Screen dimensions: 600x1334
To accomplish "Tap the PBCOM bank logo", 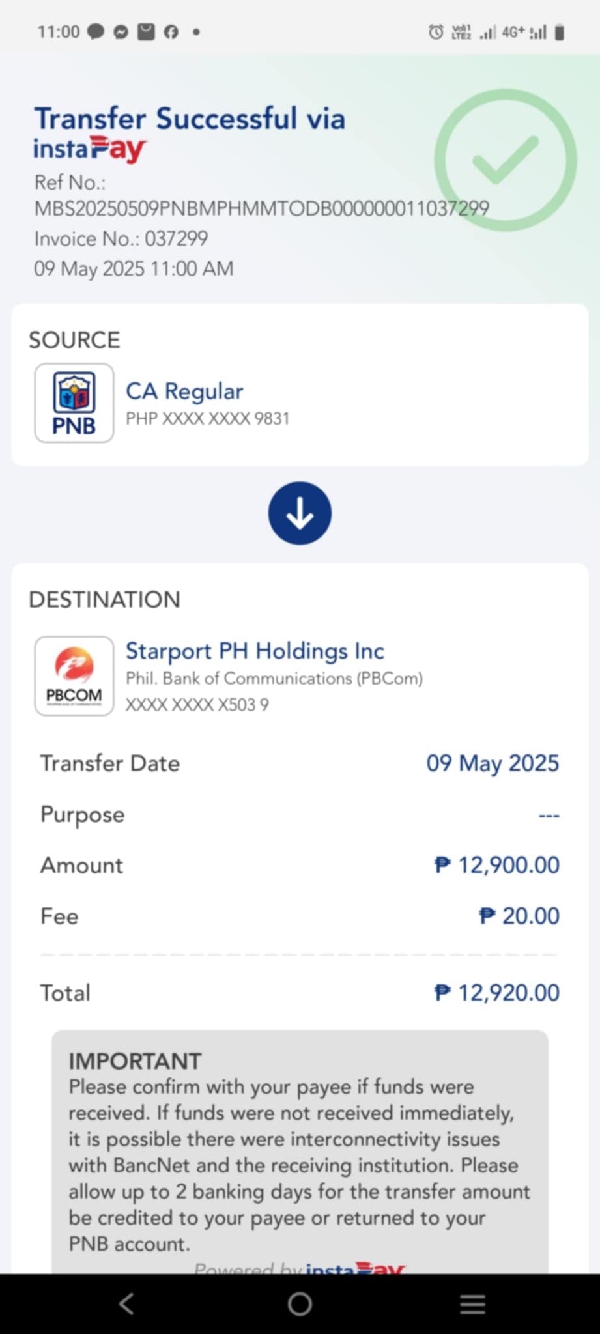I will tap(74, 676).
